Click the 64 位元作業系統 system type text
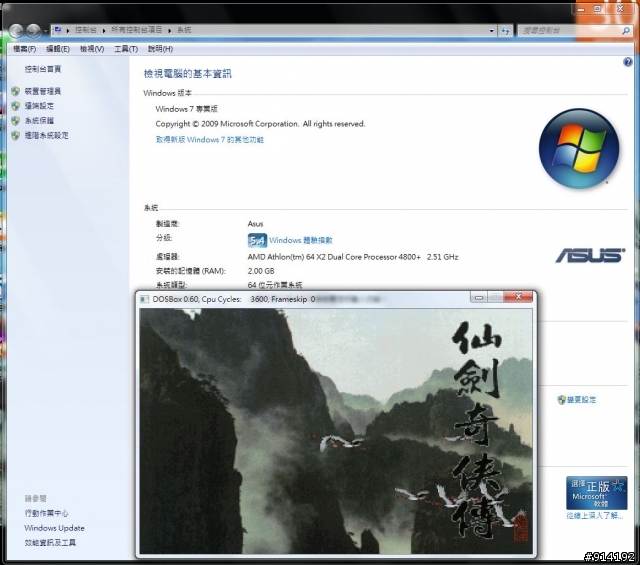Screen dimensions: 640x565 [275, 285]
